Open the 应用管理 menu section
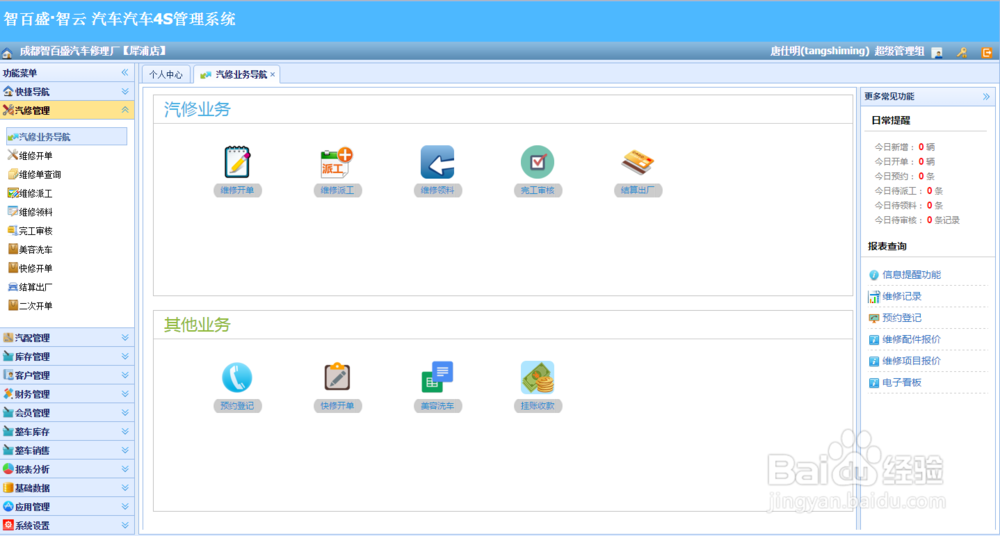1000x536 pixels. click(67, 507)
